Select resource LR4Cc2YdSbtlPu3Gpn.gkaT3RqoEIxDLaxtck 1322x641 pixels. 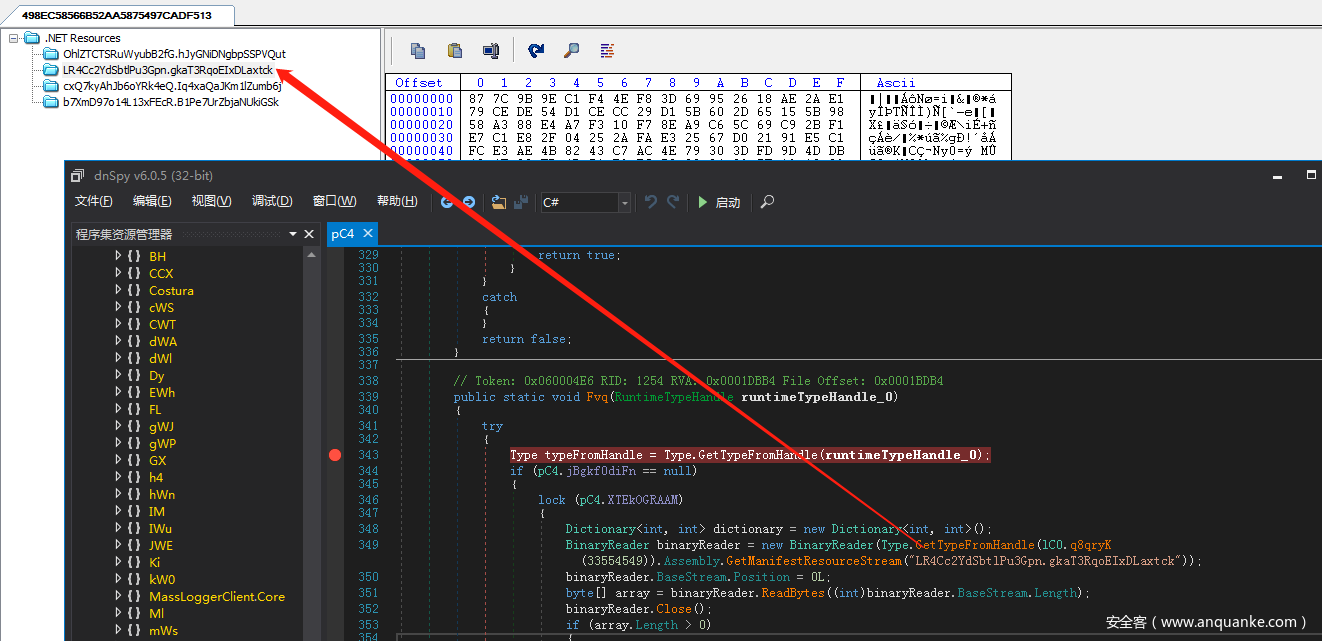point(167,70)
